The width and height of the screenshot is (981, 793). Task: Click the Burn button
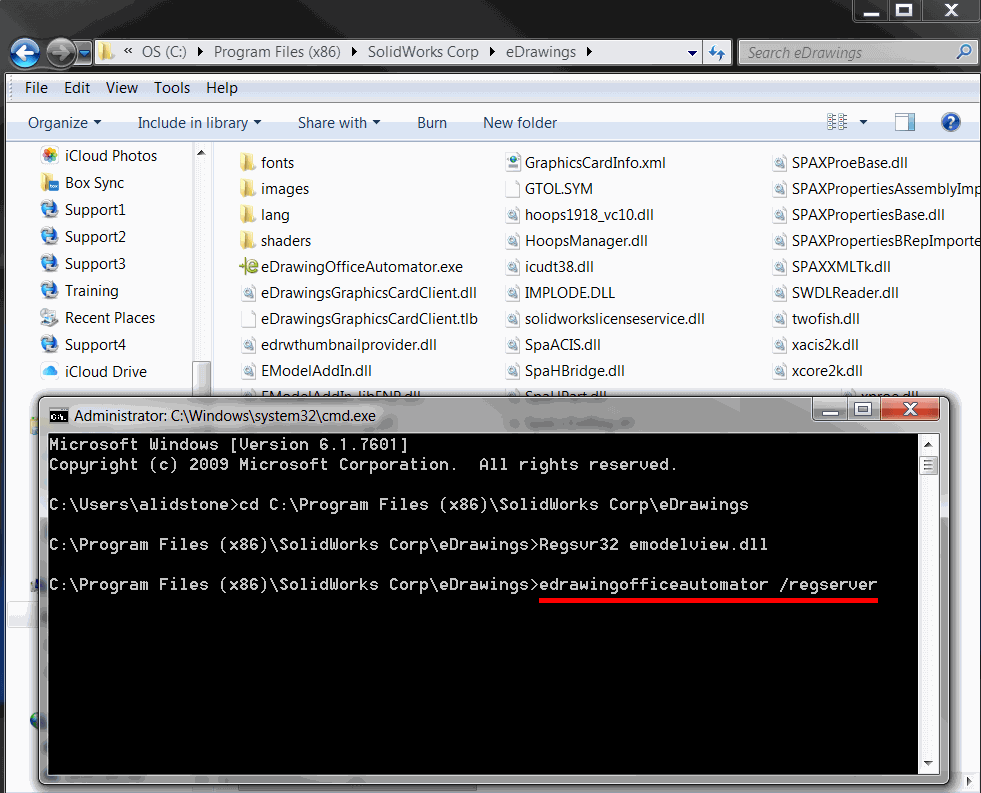pyautogui.click(x=432, y=122)
